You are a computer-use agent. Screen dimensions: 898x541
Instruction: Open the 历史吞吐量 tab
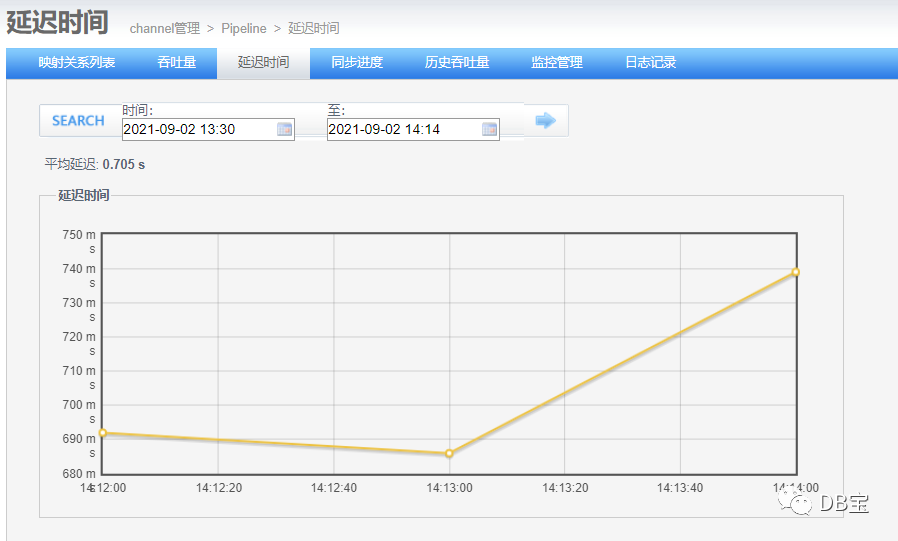tap(457, 62)
